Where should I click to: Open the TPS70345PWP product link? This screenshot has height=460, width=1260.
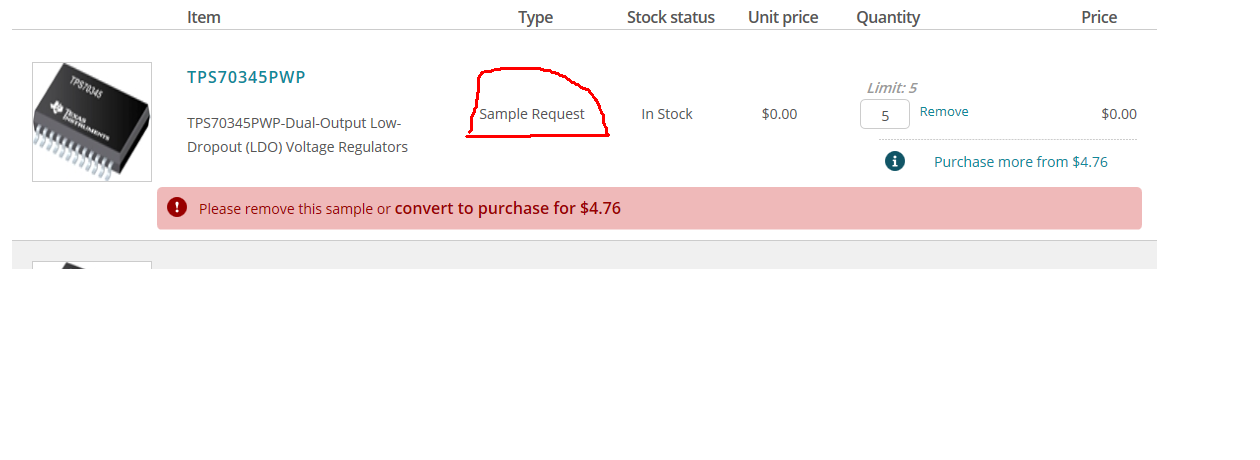tap(246, 77)
